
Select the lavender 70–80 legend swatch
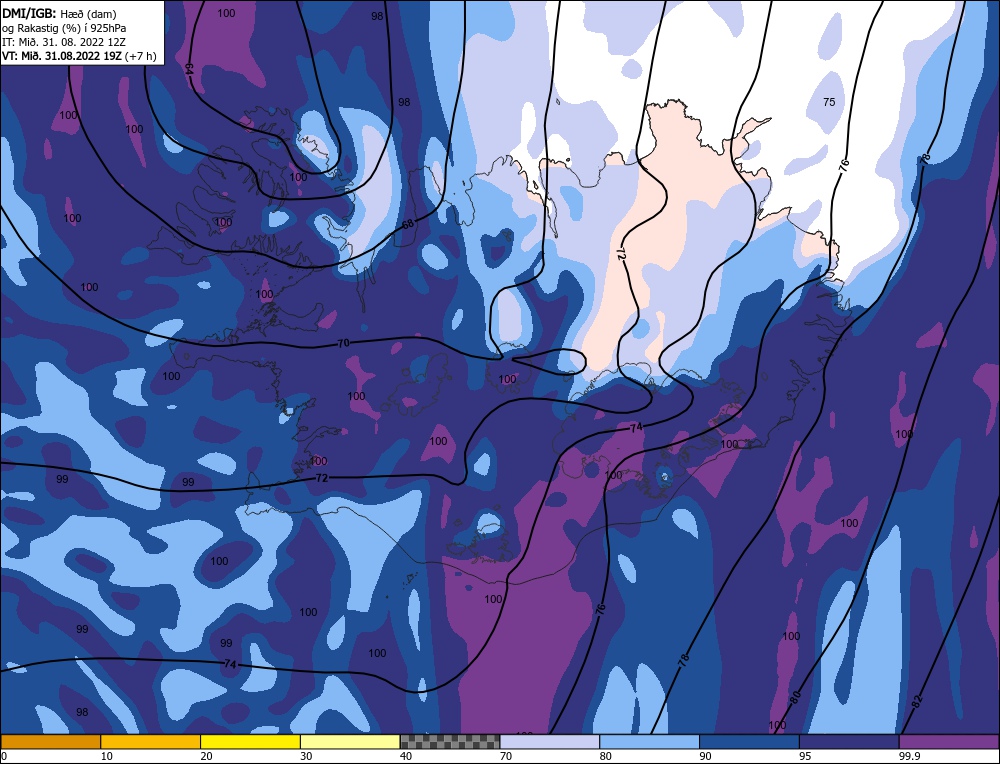(x=550, y=742)
